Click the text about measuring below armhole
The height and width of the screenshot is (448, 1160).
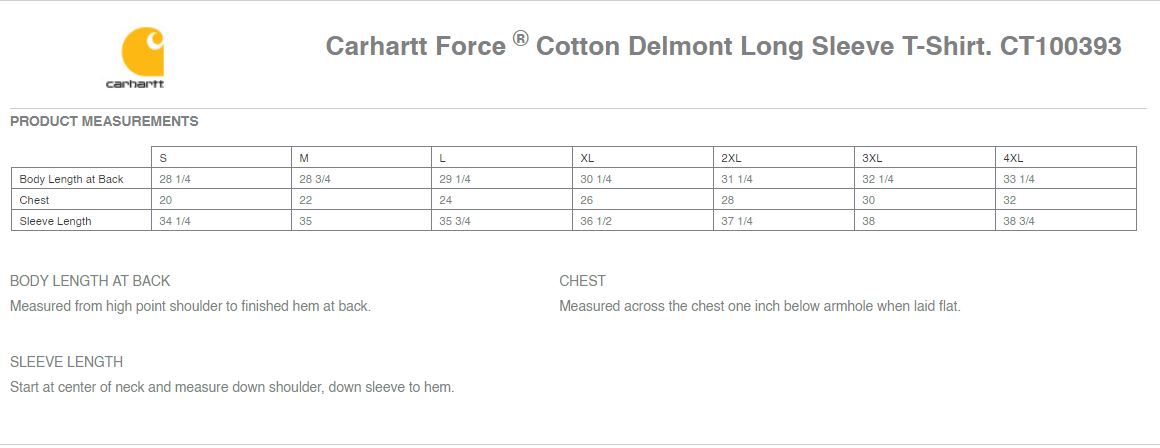pyautogui.click(x=760, y=306)
